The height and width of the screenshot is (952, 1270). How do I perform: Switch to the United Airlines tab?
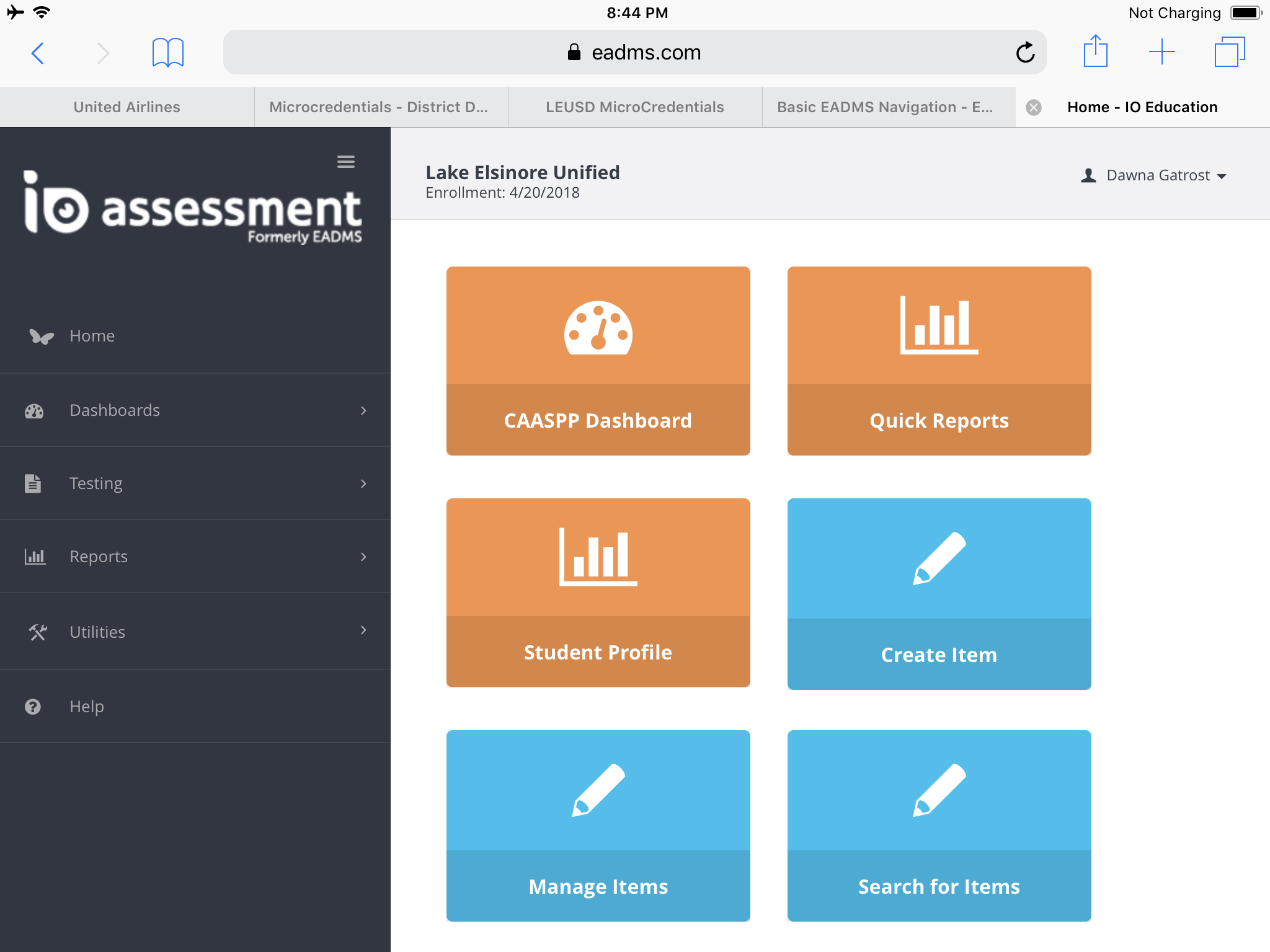[x=127, y=107]
